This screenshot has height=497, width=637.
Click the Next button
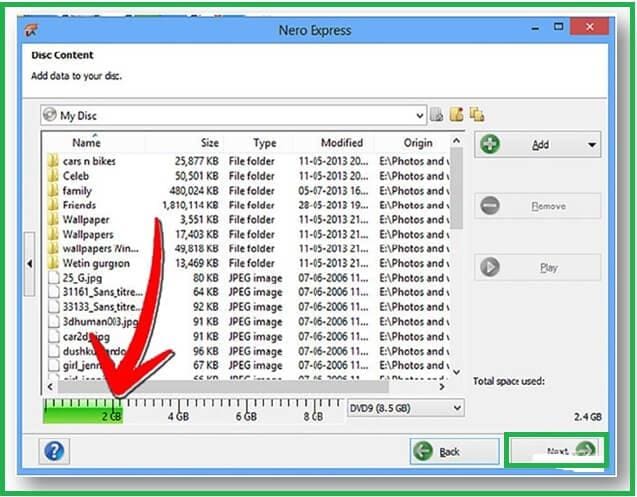point(555,451)
